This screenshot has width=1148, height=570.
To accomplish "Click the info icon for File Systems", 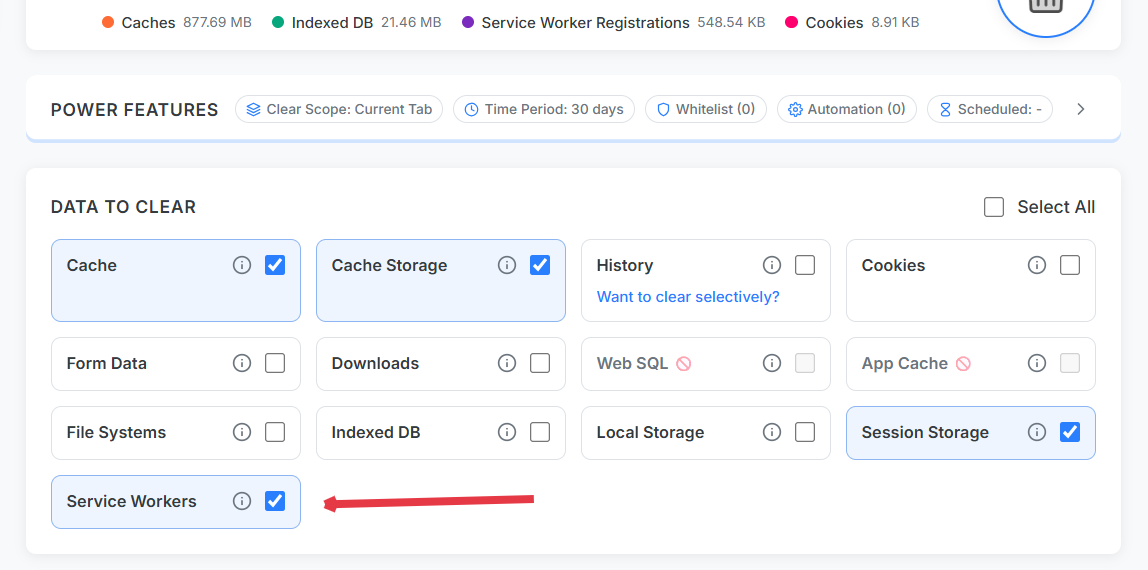I will point(242,432).
